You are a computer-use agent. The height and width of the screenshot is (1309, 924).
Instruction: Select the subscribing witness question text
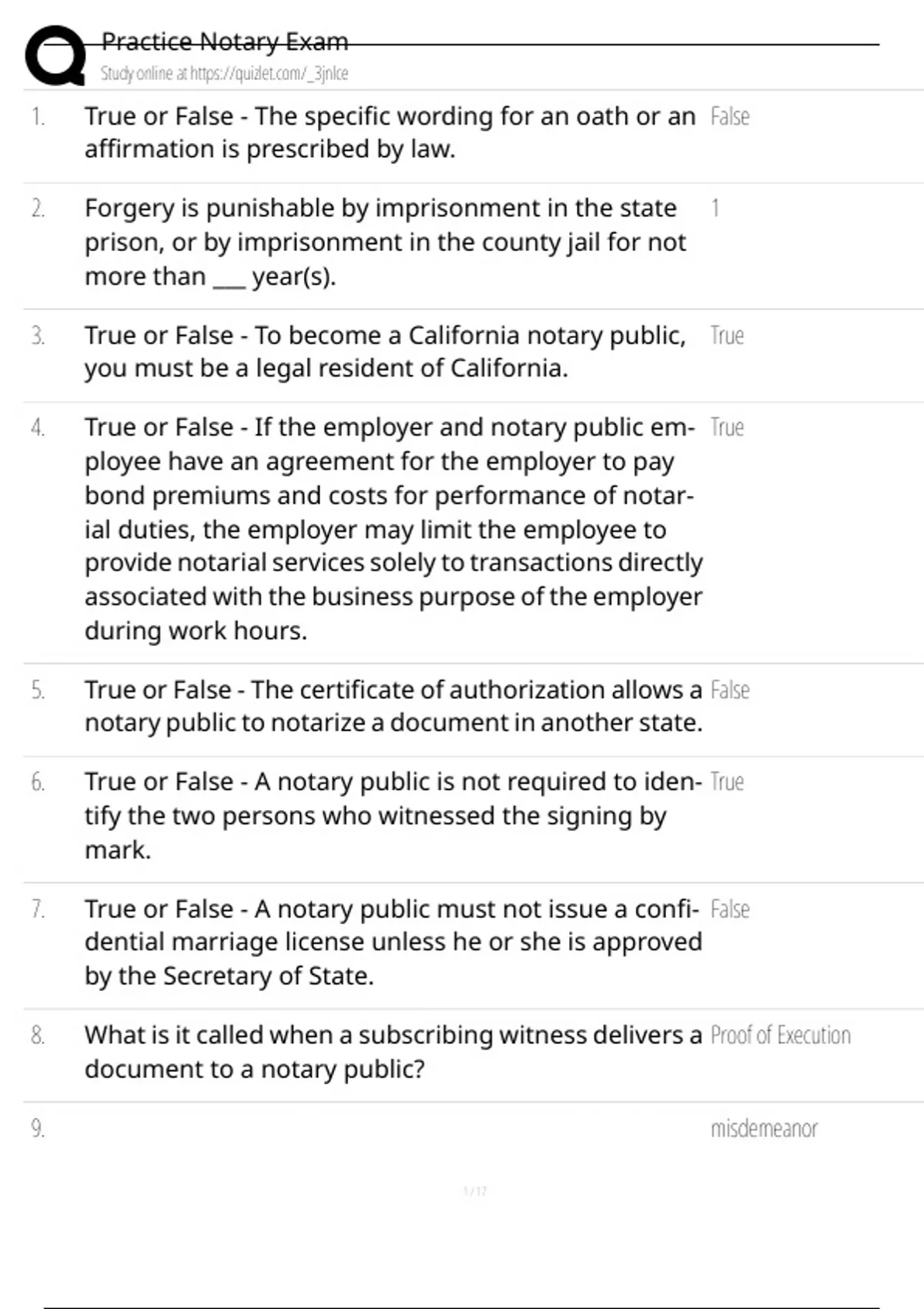tap(393, 1052)
